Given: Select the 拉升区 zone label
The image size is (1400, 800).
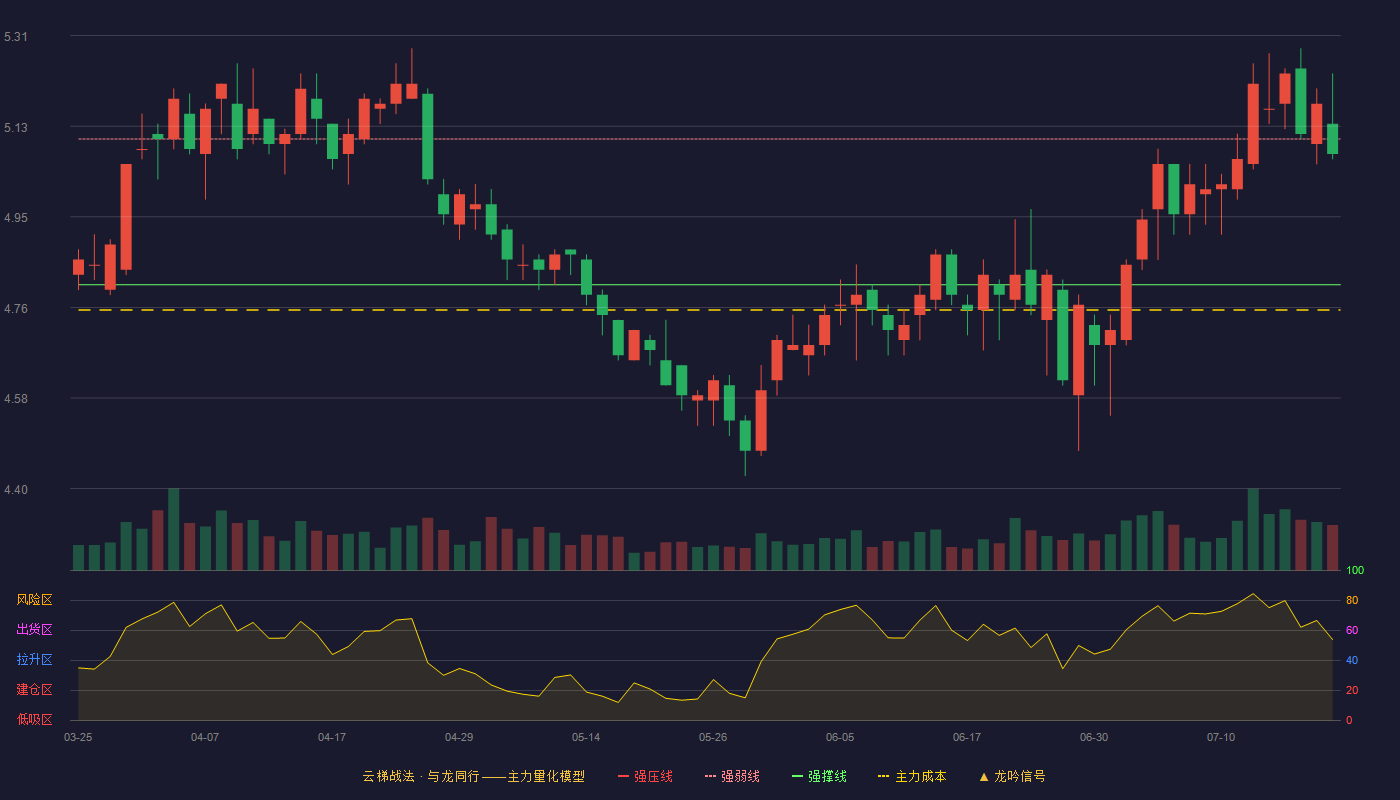Looking at the screenshot, I should [34, 660].
